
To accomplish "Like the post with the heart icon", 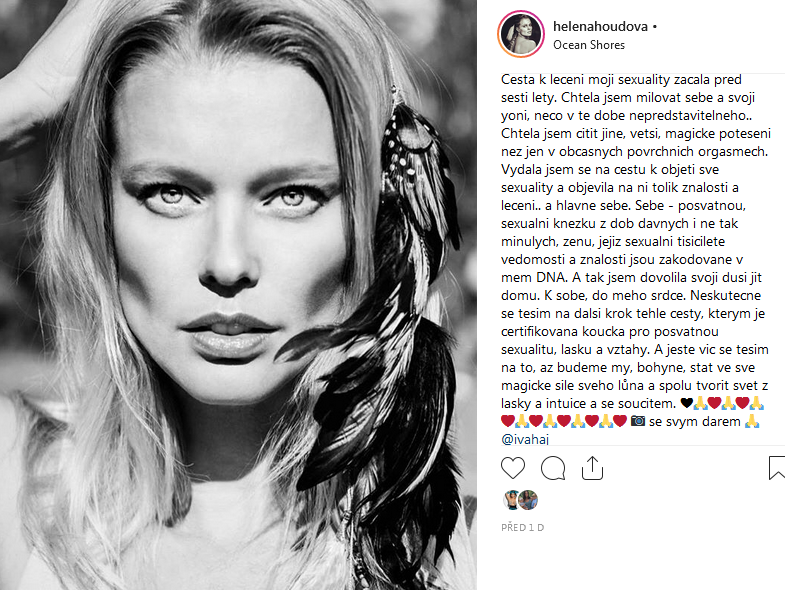I will tap(513, 468).
